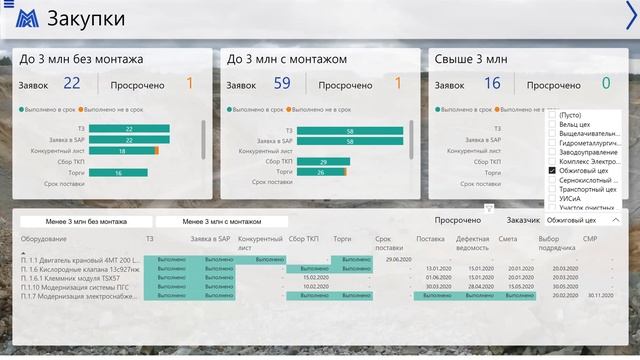Open the Заказчик Обжиговый цех combo box
Image resolution: width=640 pixels, height=360 pixels.
(583, 220)
